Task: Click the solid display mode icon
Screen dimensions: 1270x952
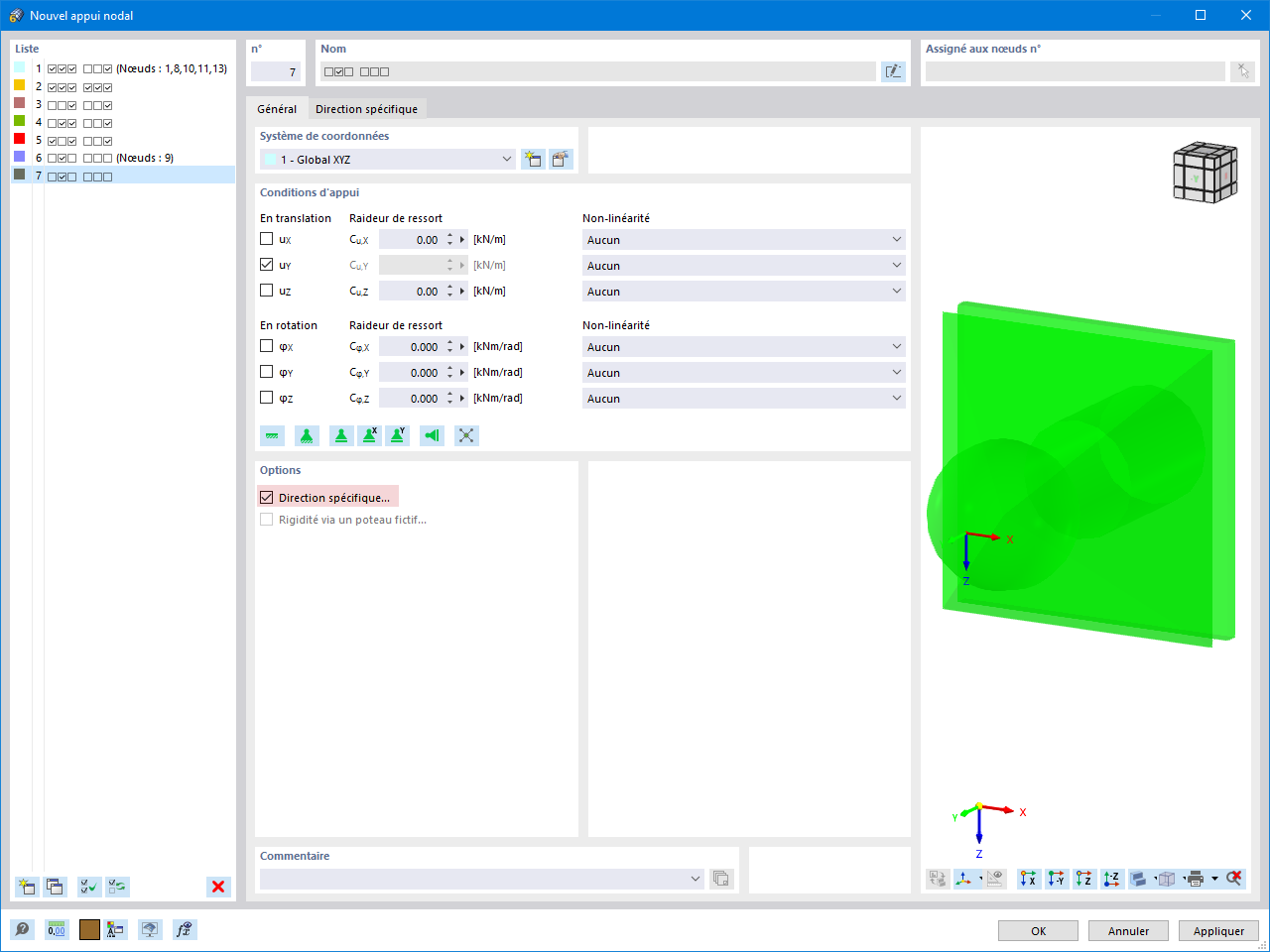Action: (x=1140, y=879)
